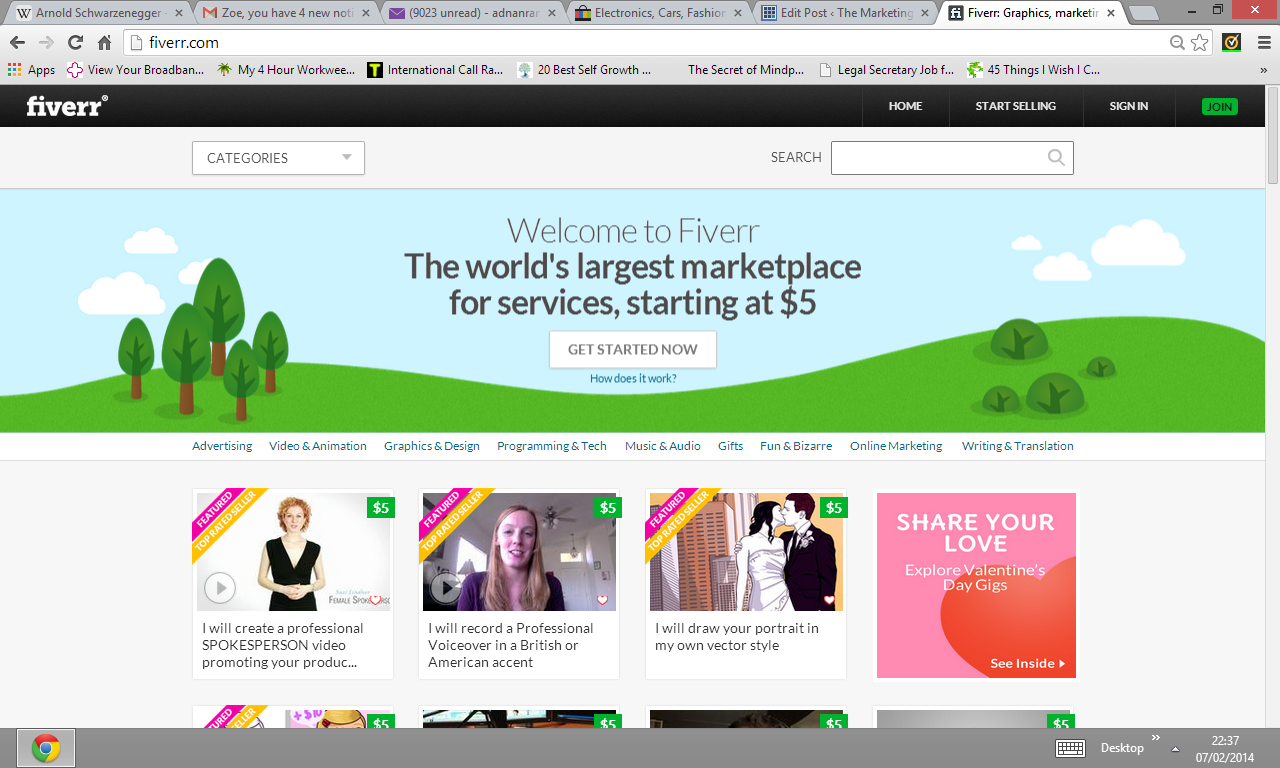The width and height of the screenshot is (1280, 768).
Task: Open Fun & Bizarre category link
Action: pos(796,446)
